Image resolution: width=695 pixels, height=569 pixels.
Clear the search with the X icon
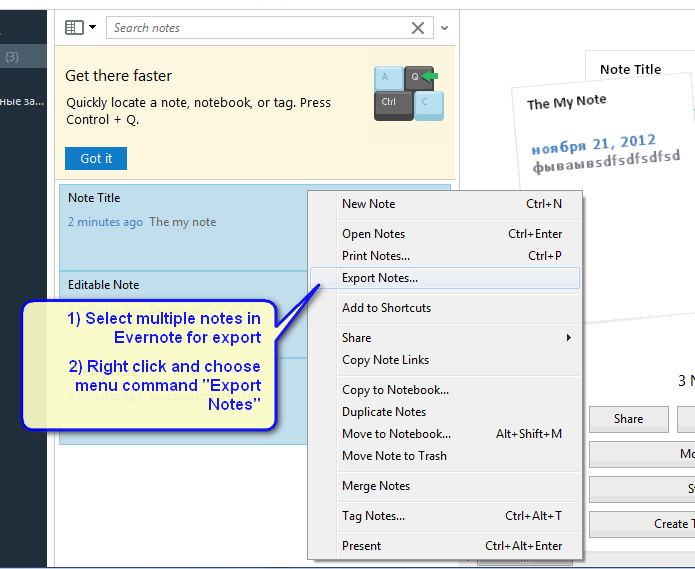pos(418,28)
